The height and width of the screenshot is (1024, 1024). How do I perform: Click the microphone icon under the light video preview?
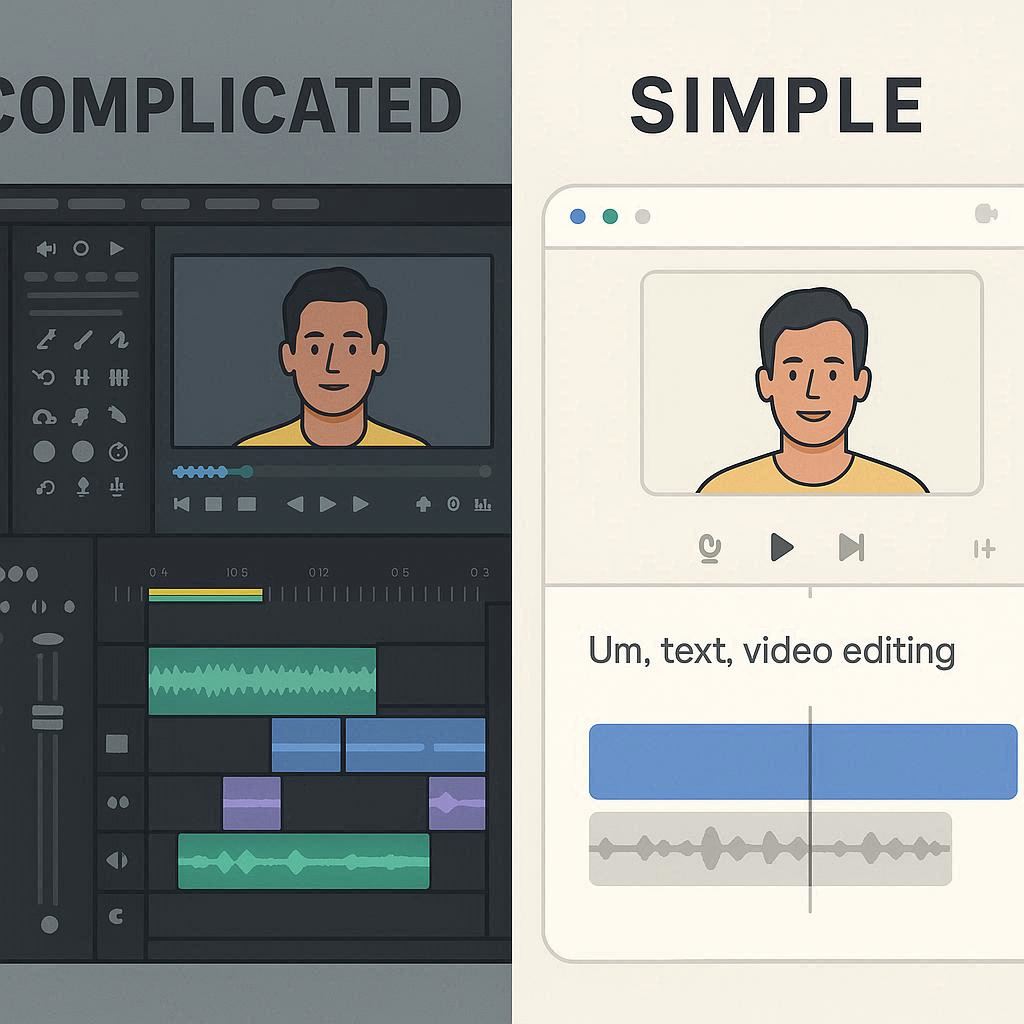point(710,547)
